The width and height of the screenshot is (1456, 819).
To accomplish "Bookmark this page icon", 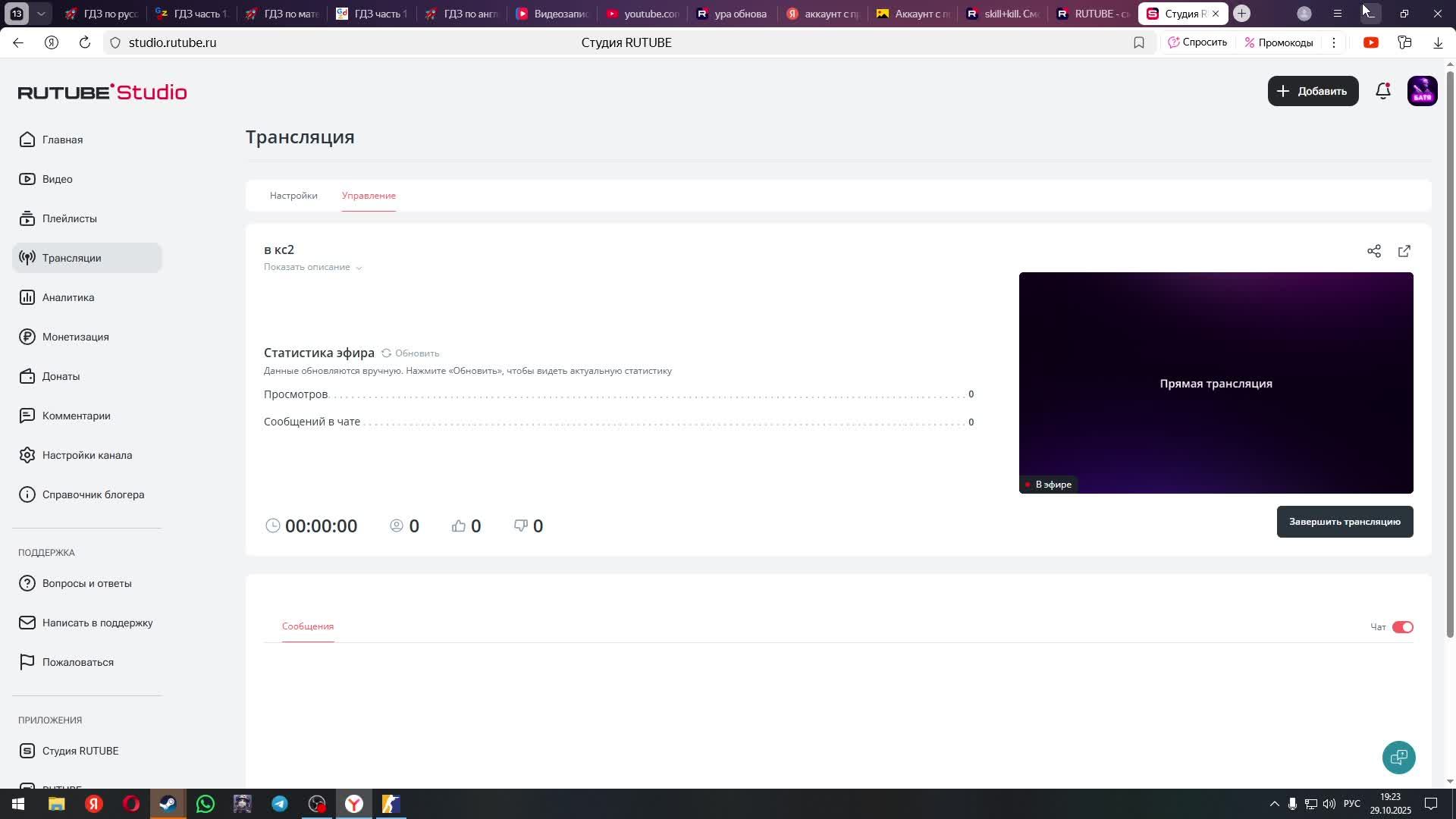I will point(1138,42).
